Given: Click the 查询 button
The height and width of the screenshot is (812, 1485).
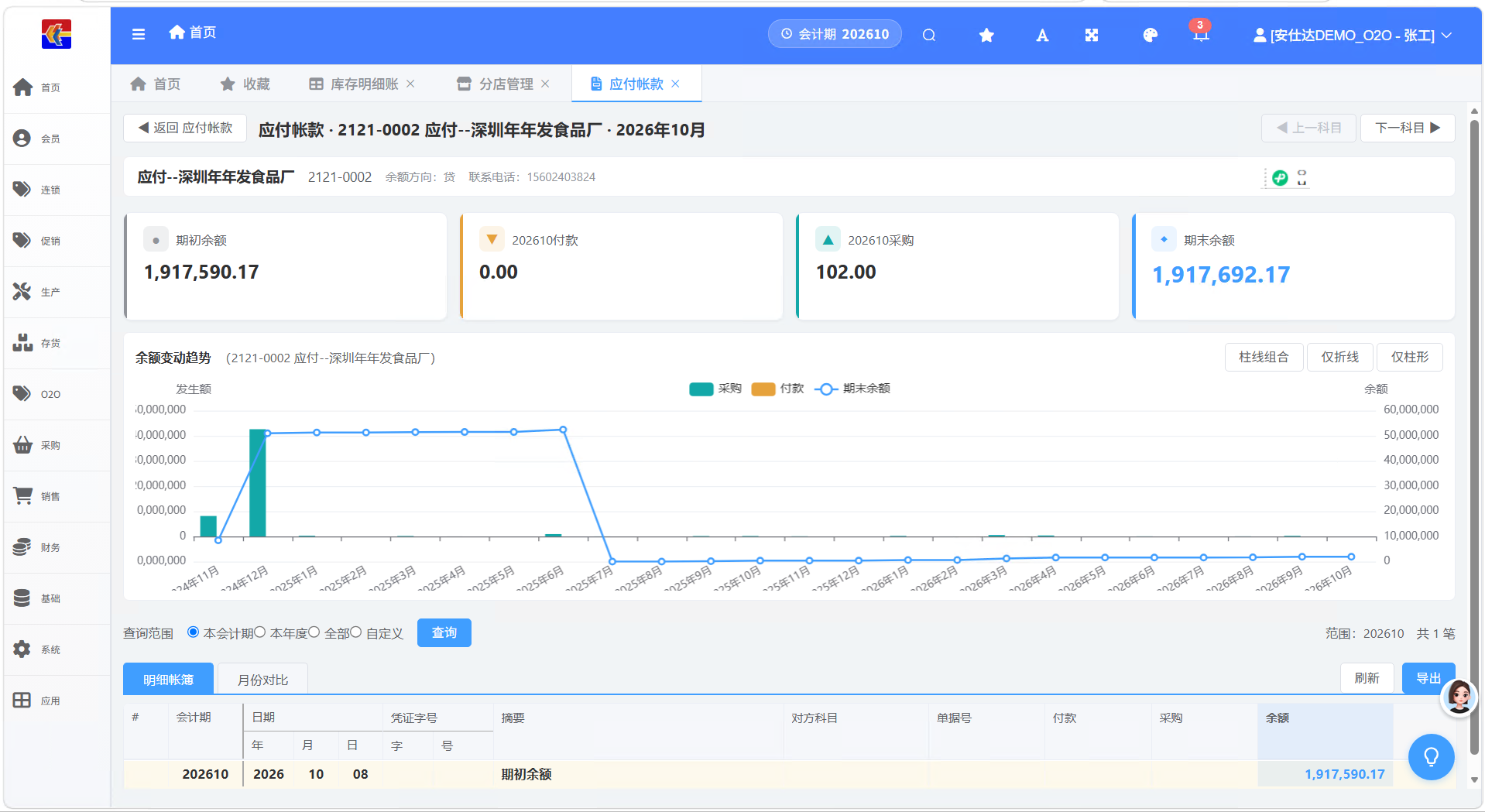Looking at the screenshot, I should click(444, 632).
